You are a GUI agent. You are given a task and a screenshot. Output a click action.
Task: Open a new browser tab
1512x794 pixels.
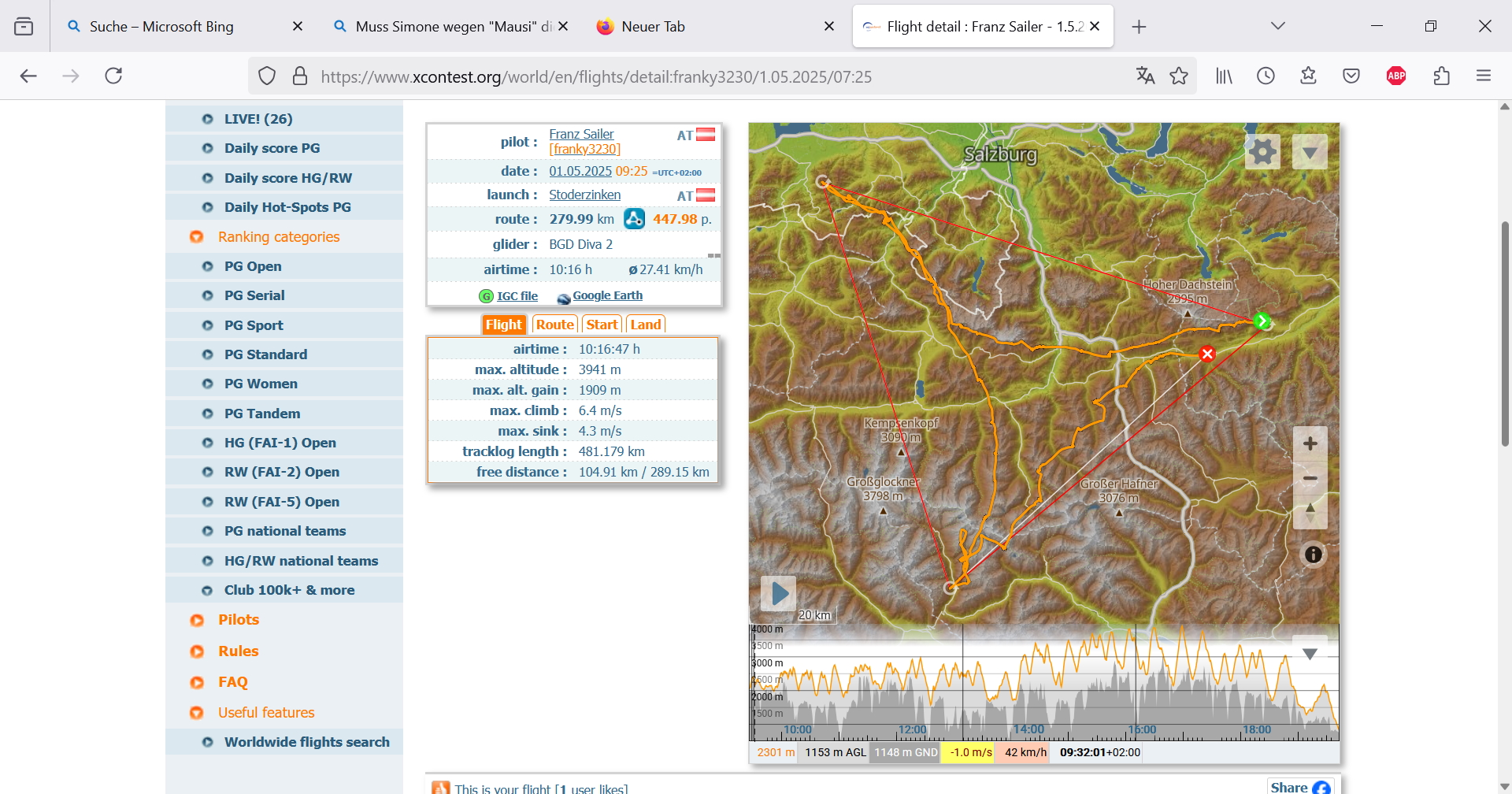click(x=1139, y=27)
